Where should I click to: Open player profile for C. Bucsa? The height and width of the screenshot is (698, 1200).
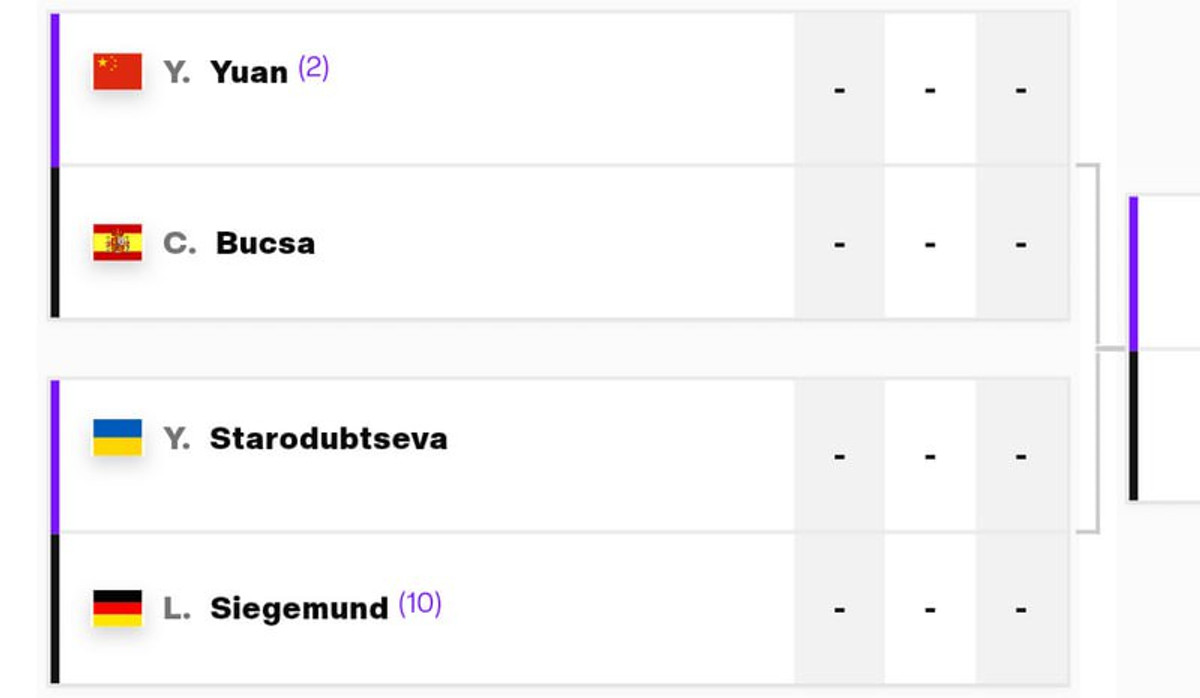(x=240, y=243)
